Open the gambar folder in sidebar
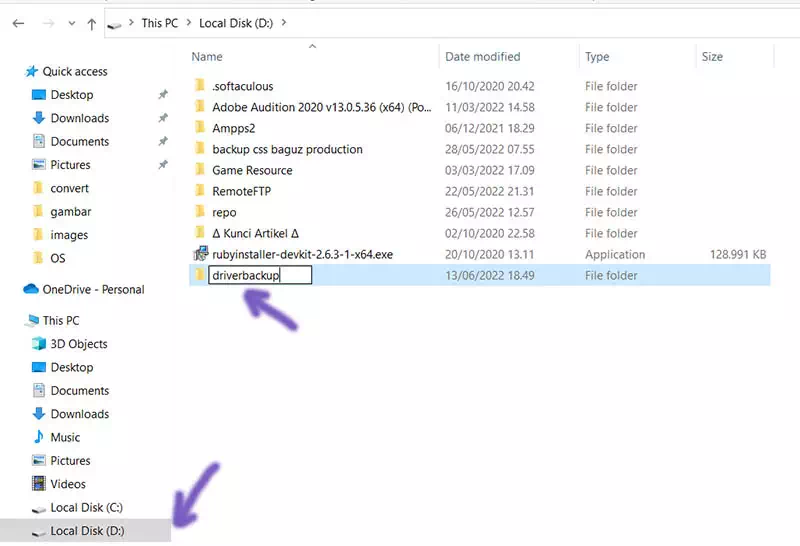This screenshot has height=546, width=800. click(x=70, y=212)
